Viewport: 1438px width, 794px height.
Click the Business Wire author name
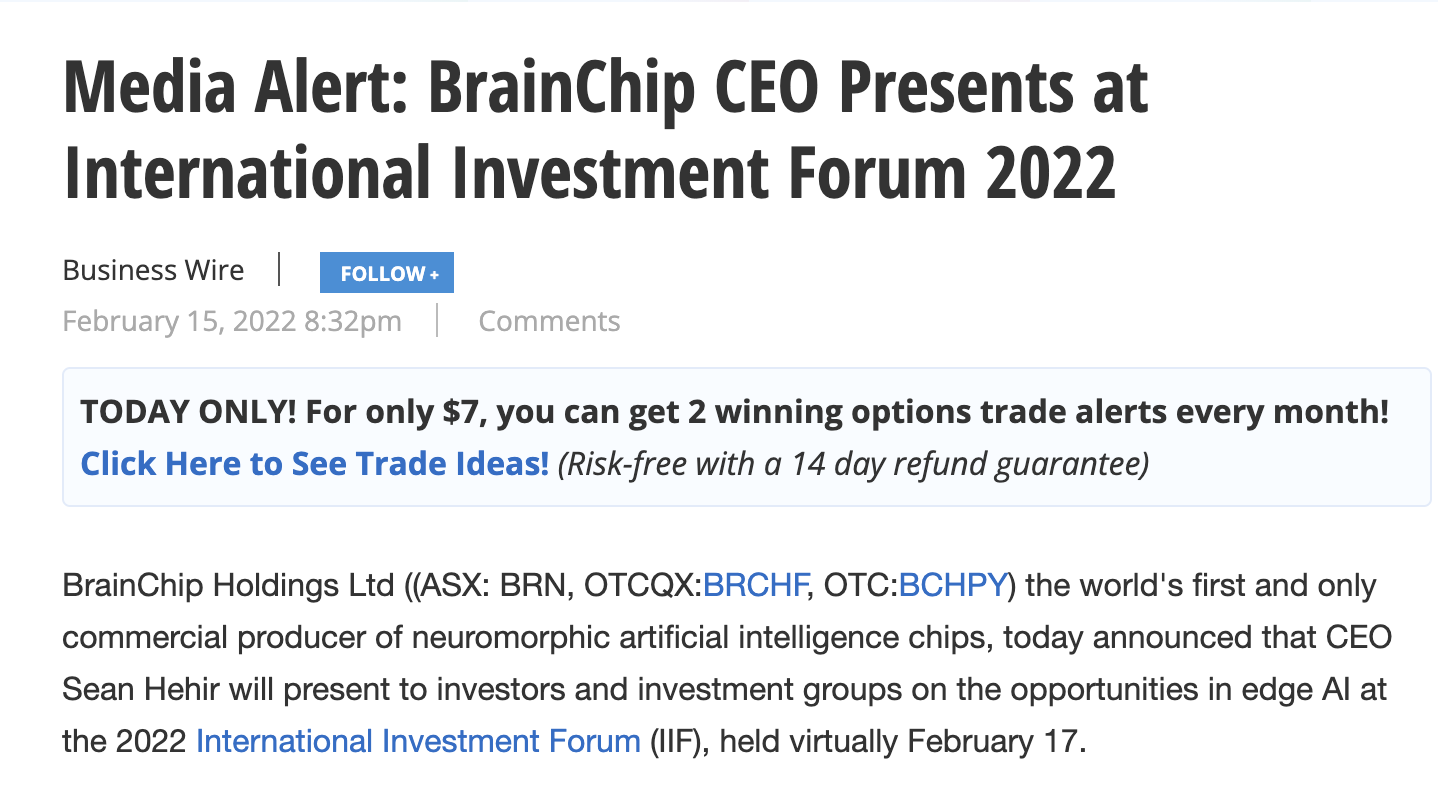153,270
